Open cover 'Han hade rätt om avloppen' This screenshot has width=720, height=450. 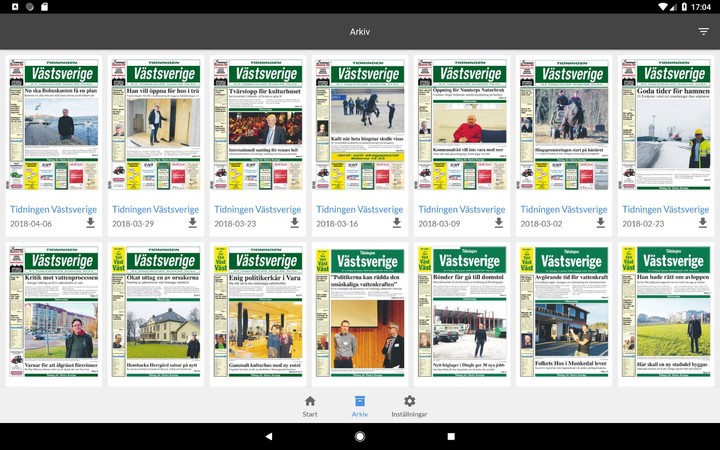point(666,312)
